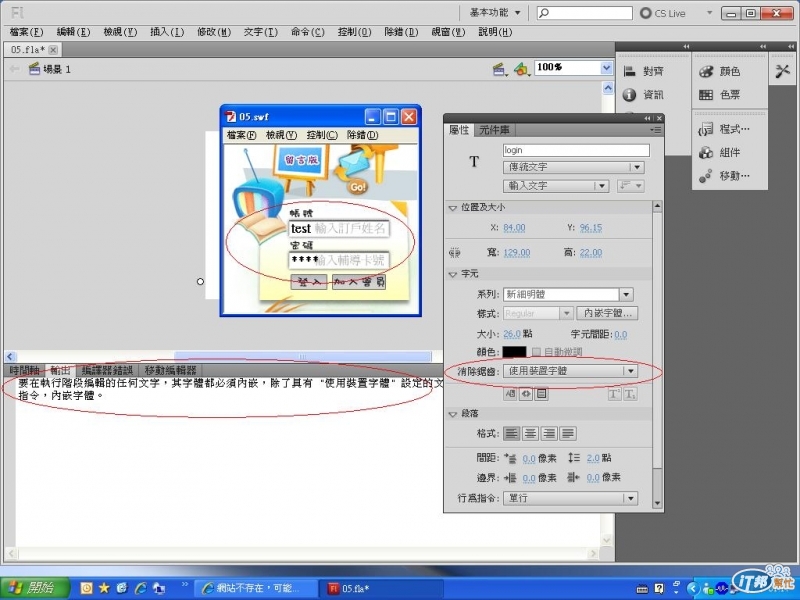Screen dimensions: 800x600
Task: Collapse the 段落 section
Action: [452, 414]
